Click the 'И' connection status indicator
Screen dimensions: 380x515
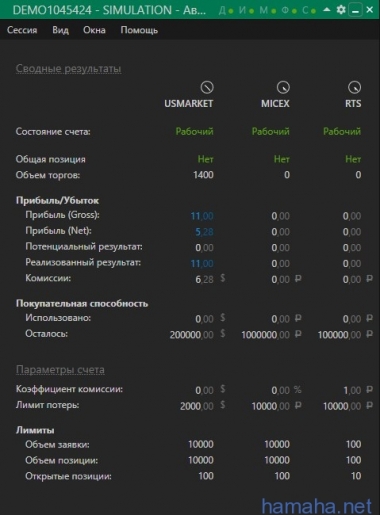coord(247,10)
